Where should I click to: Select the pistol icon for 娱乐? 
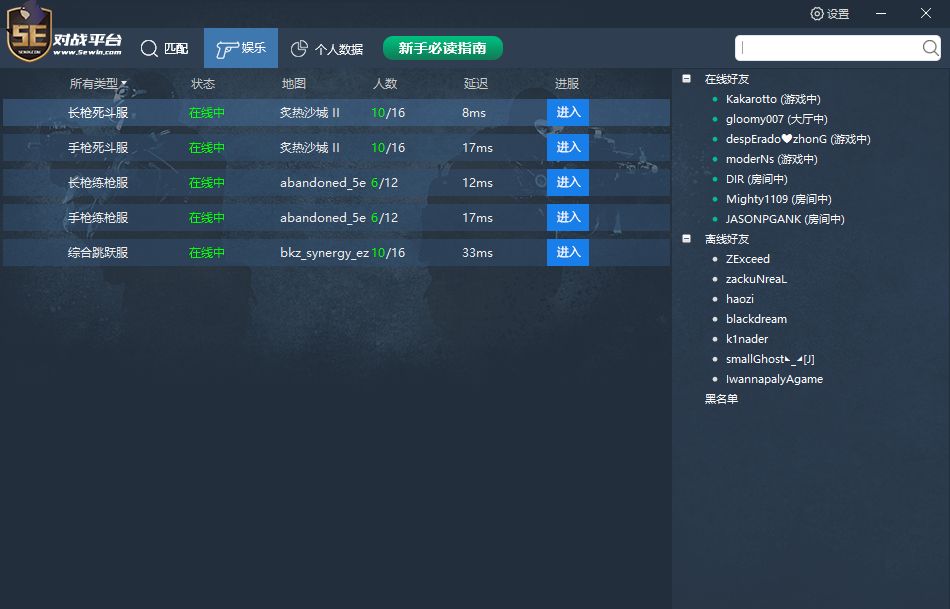click(227, 48)
